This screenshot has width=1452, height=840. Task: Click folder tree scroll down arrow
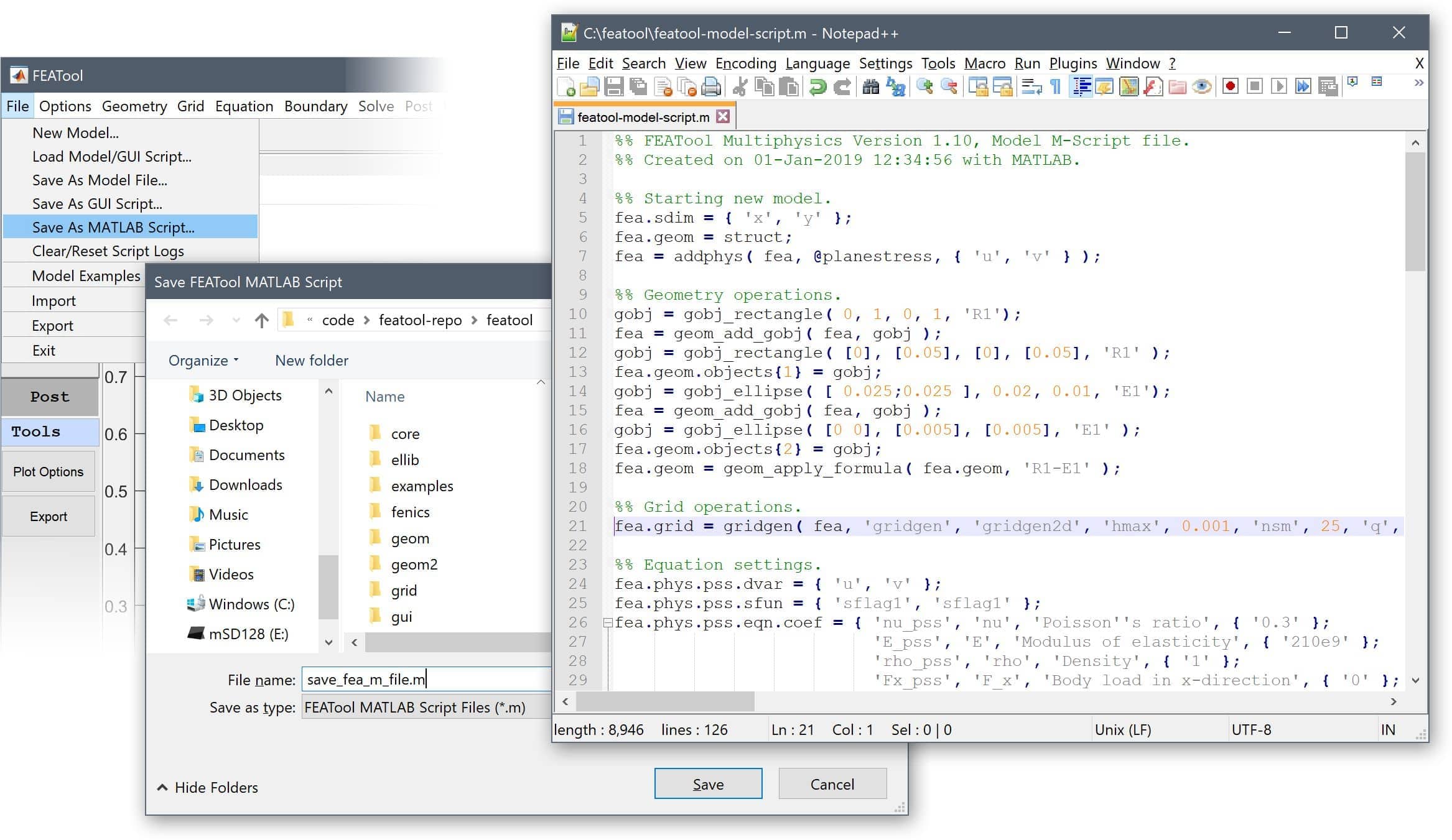coord(329,642)
